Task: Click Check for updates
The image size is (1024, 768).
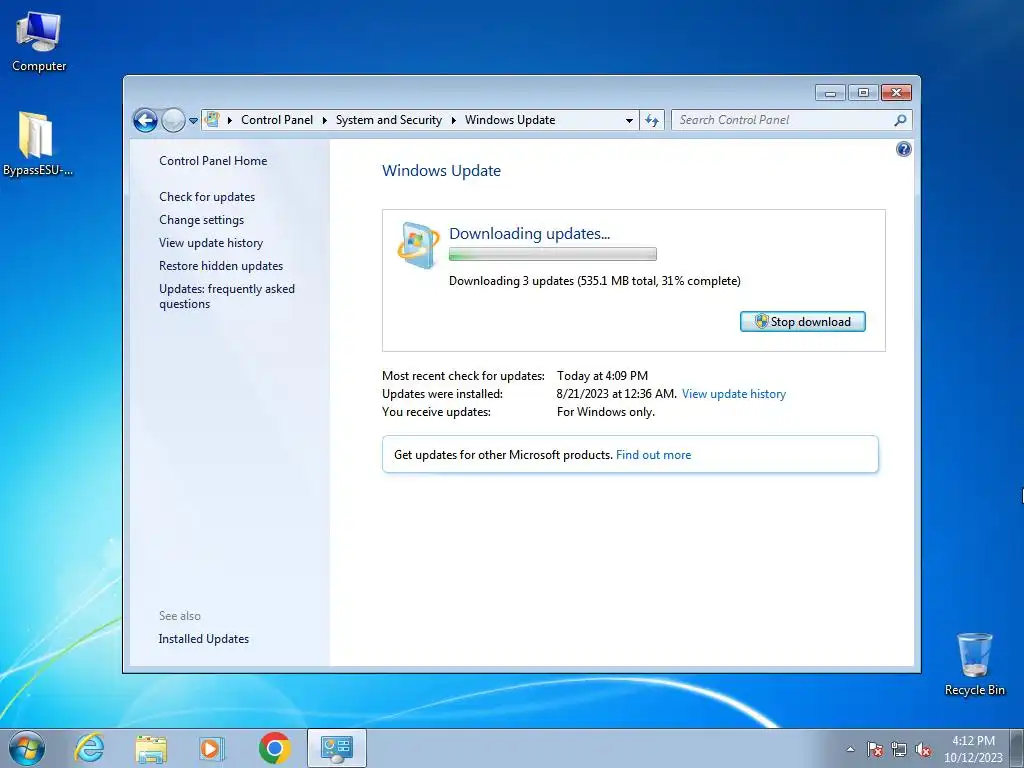Action: click(x=207, y=197)
